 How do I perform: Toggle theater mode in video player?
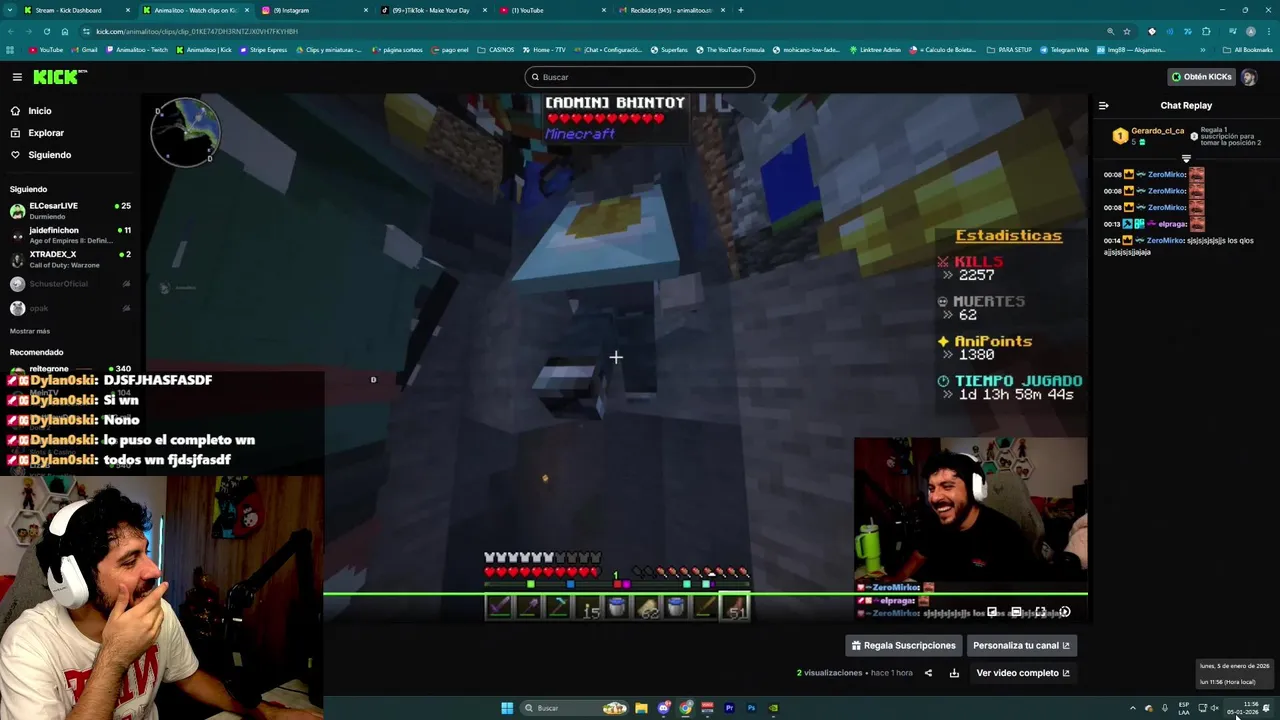coord(1016,612)
